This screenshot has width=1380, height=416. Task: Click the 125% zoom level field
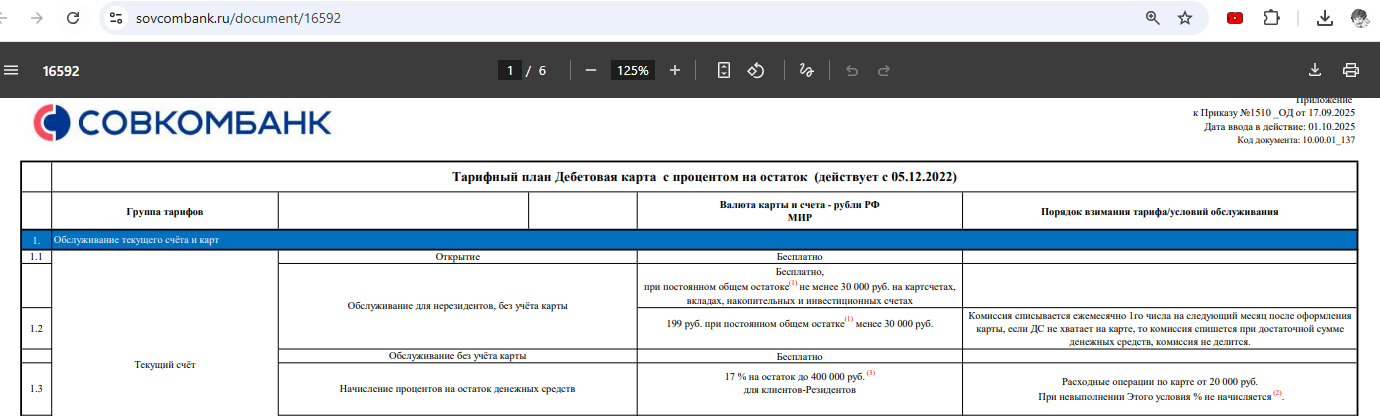coord(632,70)
